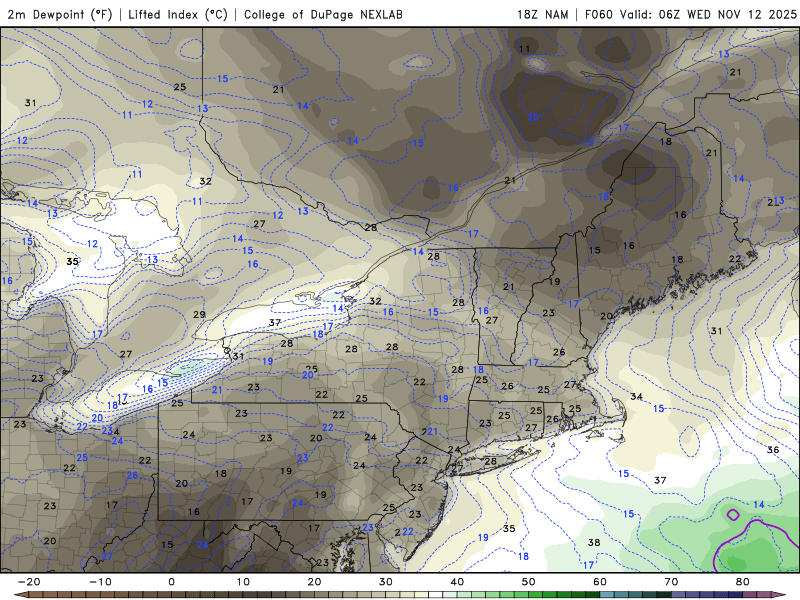This screenshot has height=600, width=800.
Task: Click the '-10' color scale label
Action: [x=100, y=582]
